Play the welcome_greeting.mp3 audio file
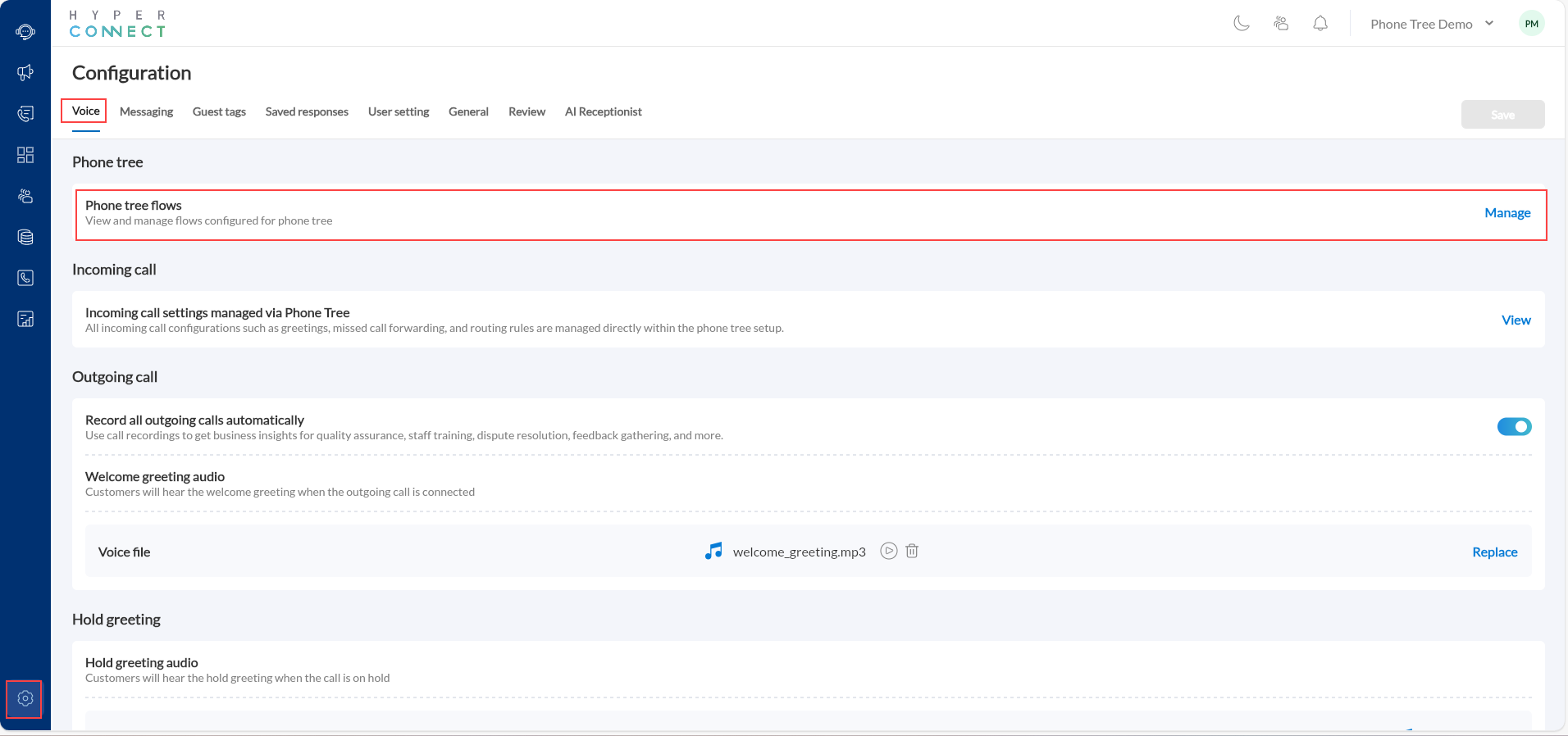 pyautogui.click(x=888, y=551)
